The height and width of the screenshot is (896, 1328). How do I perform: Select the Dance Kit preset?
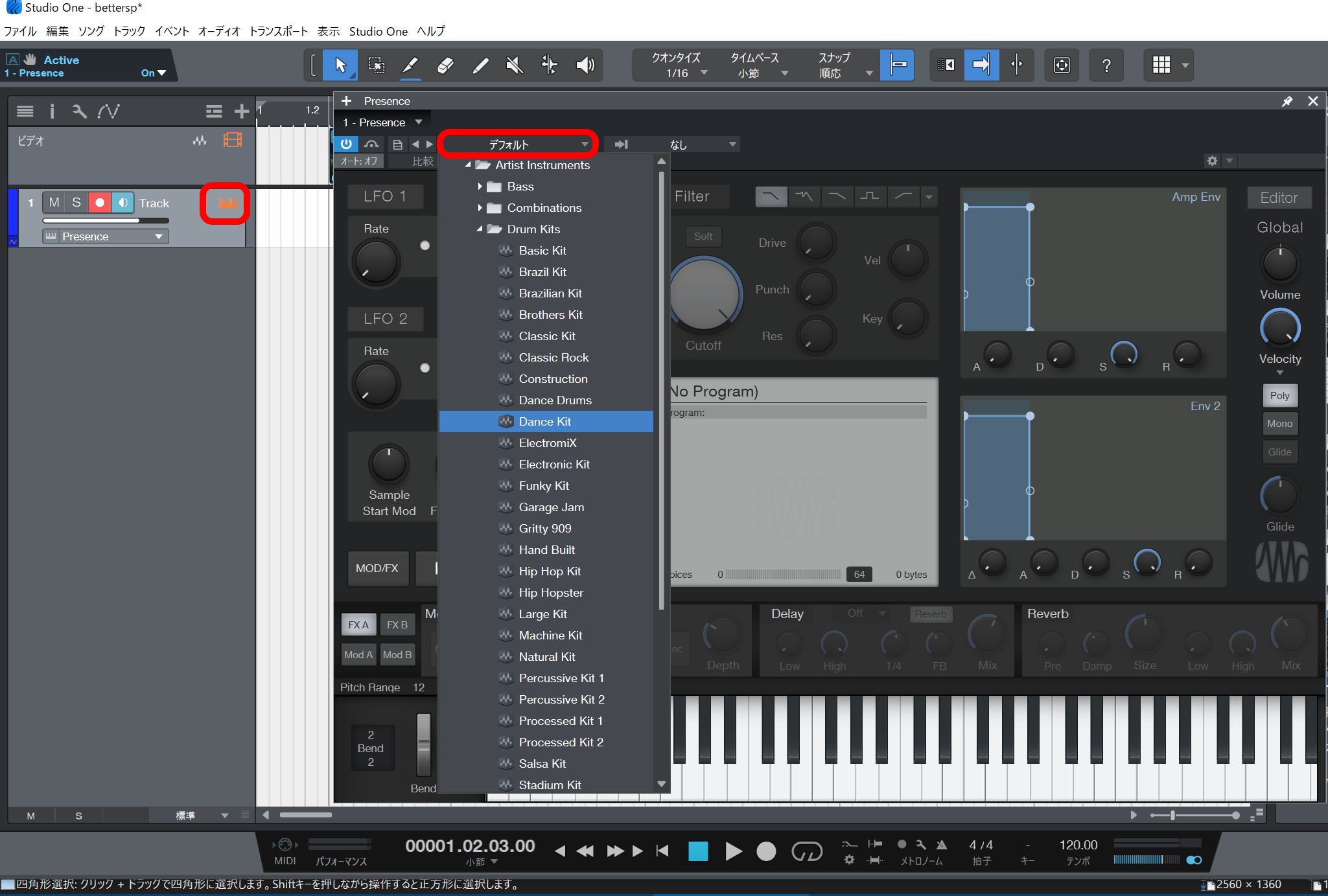tap(546, 422)
